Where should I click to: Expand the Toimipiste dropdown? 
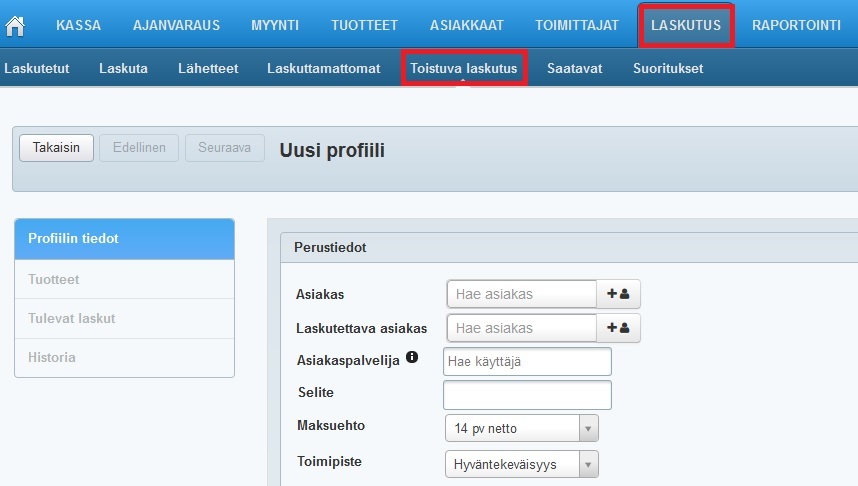[x=520, y=464]
